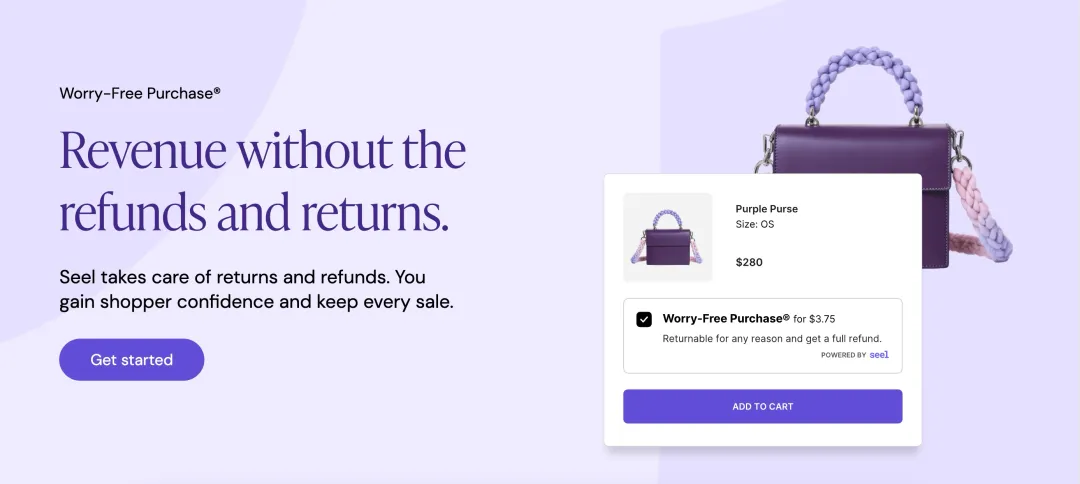
Task: Click the Purple Purse product name
Action: pos(766,209)
